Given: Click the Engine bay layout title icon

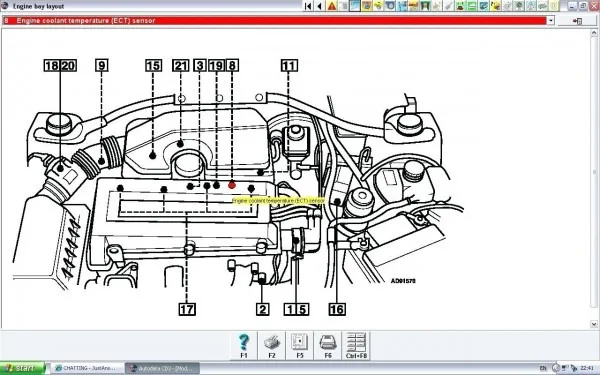Looking at the screenshot, I should tap(5, 6).
